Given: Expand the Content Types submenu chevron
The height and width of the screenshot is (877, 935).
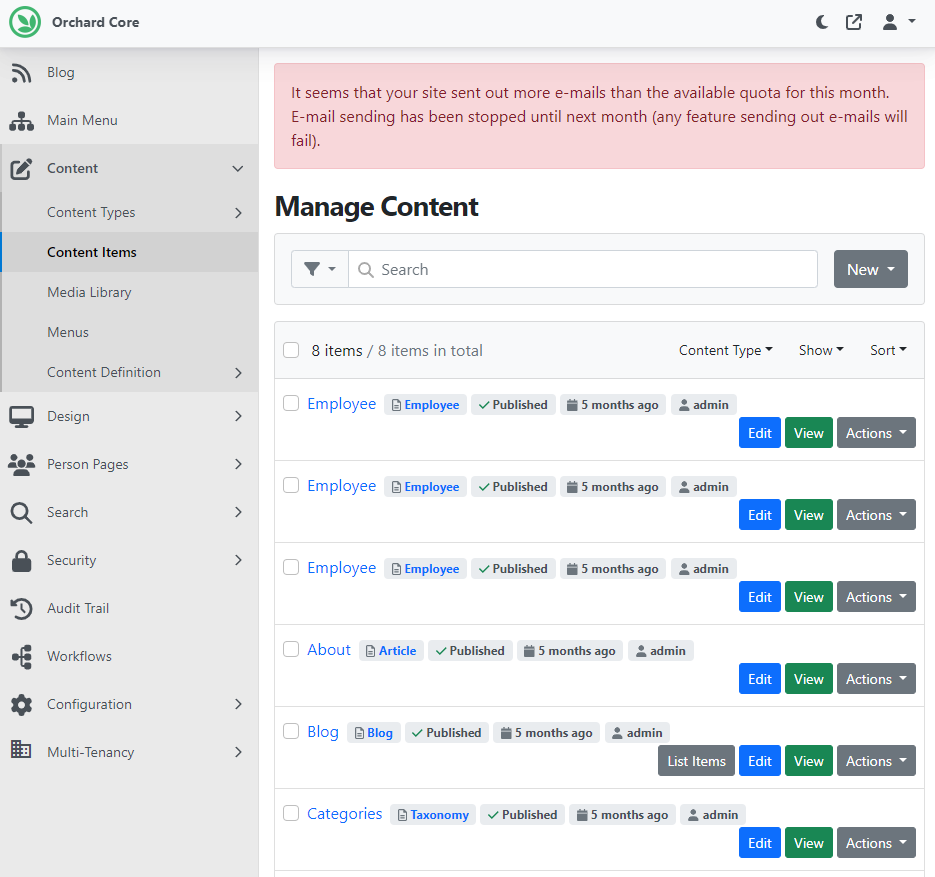Looking at the screenshot, I should pyautogui.click(x=239, y=213).
